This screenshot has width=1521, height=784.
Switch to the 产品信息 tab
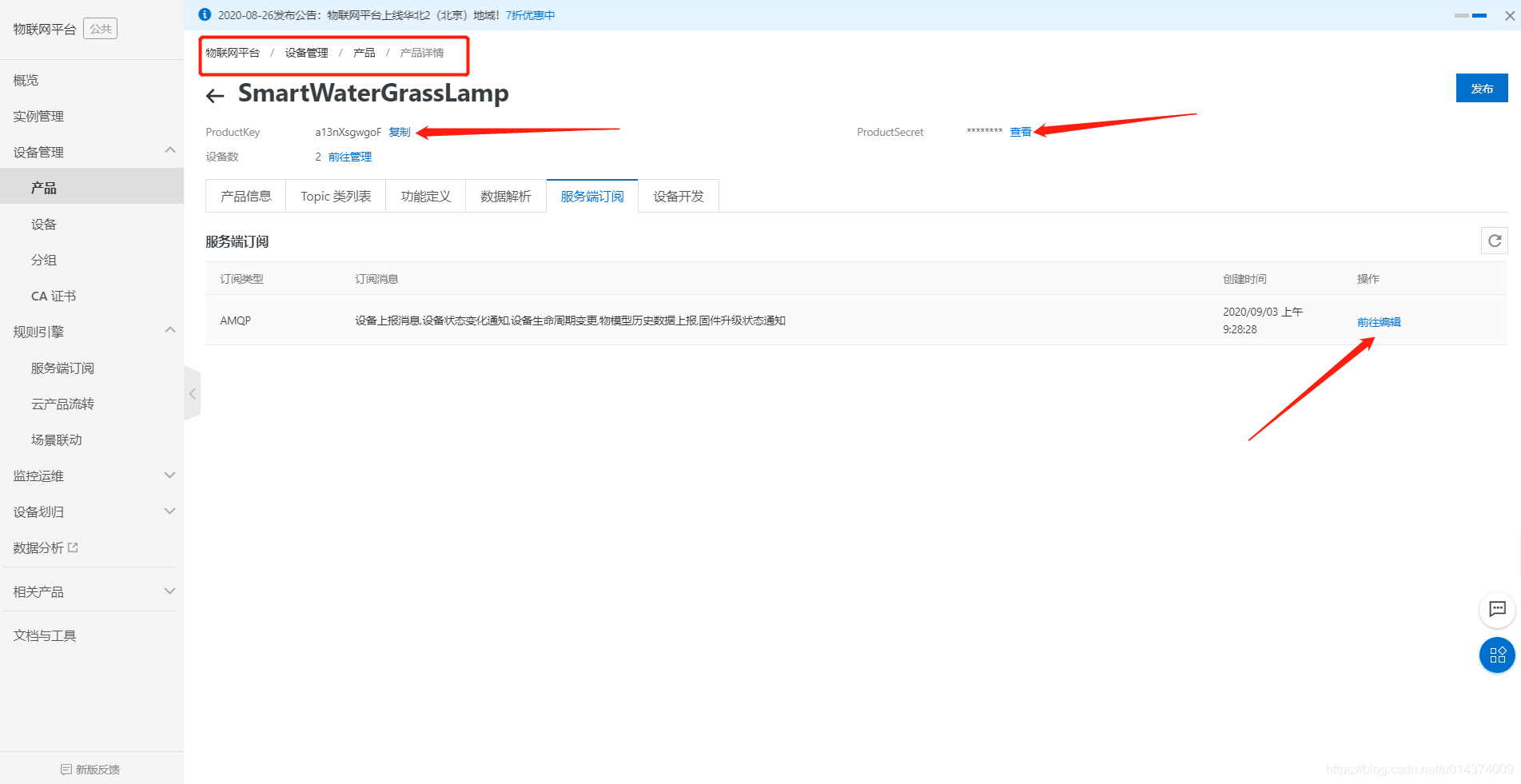pyautogui.click(x=246, y=196)
